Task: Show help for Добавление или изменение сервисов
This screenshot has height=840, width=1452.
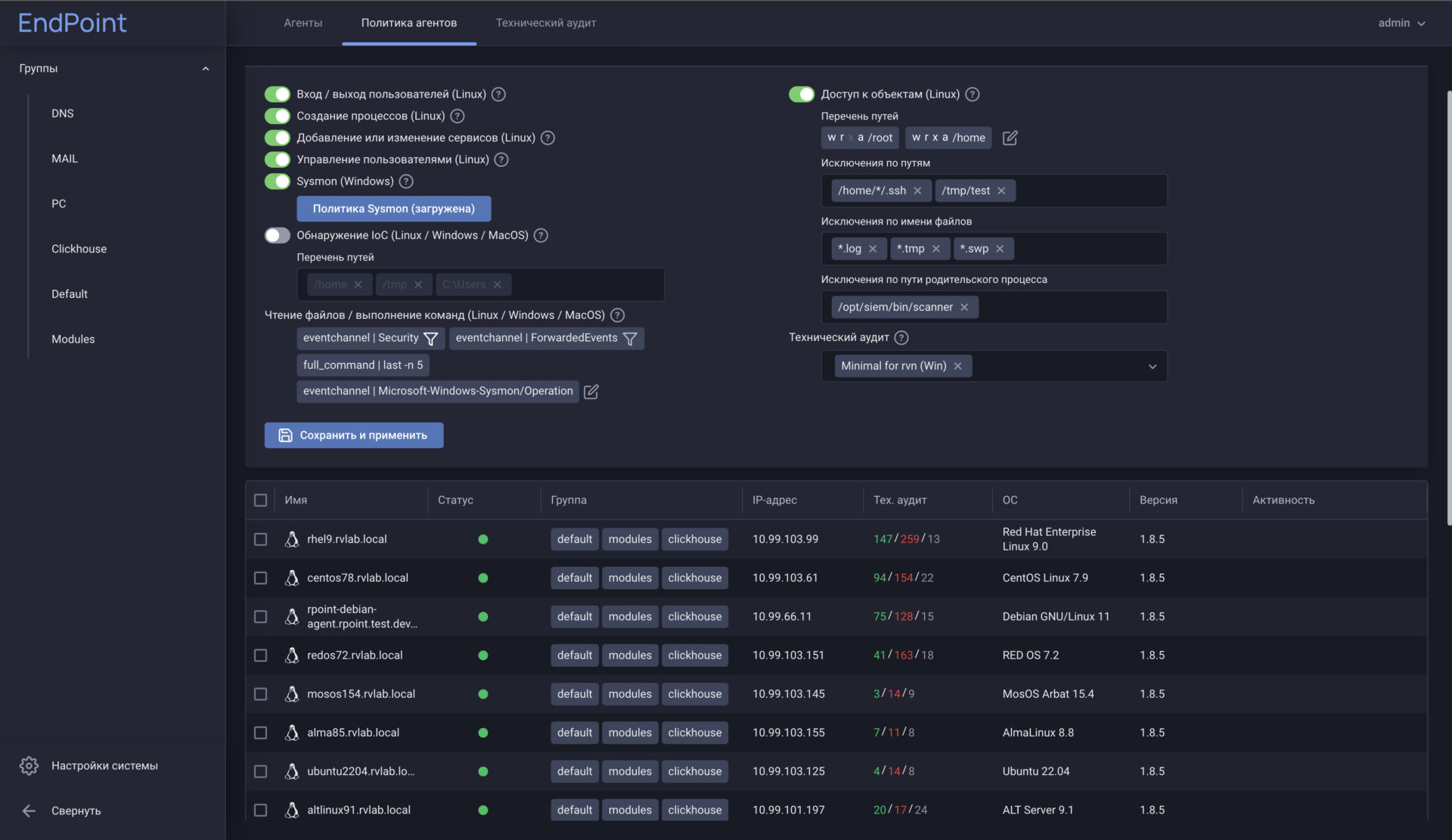Action: tap(548, 138)
